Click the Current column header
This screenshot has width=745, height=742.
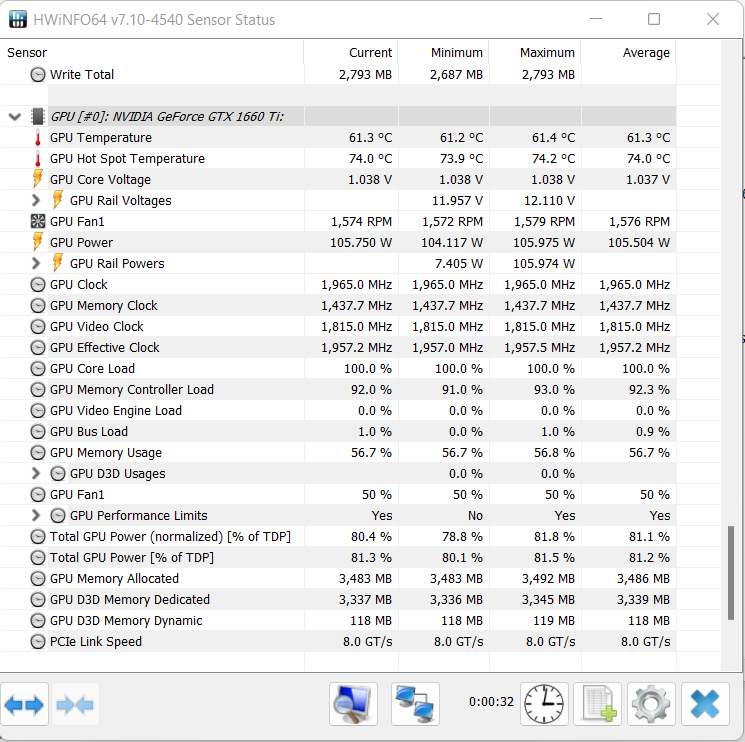(351, 52)
